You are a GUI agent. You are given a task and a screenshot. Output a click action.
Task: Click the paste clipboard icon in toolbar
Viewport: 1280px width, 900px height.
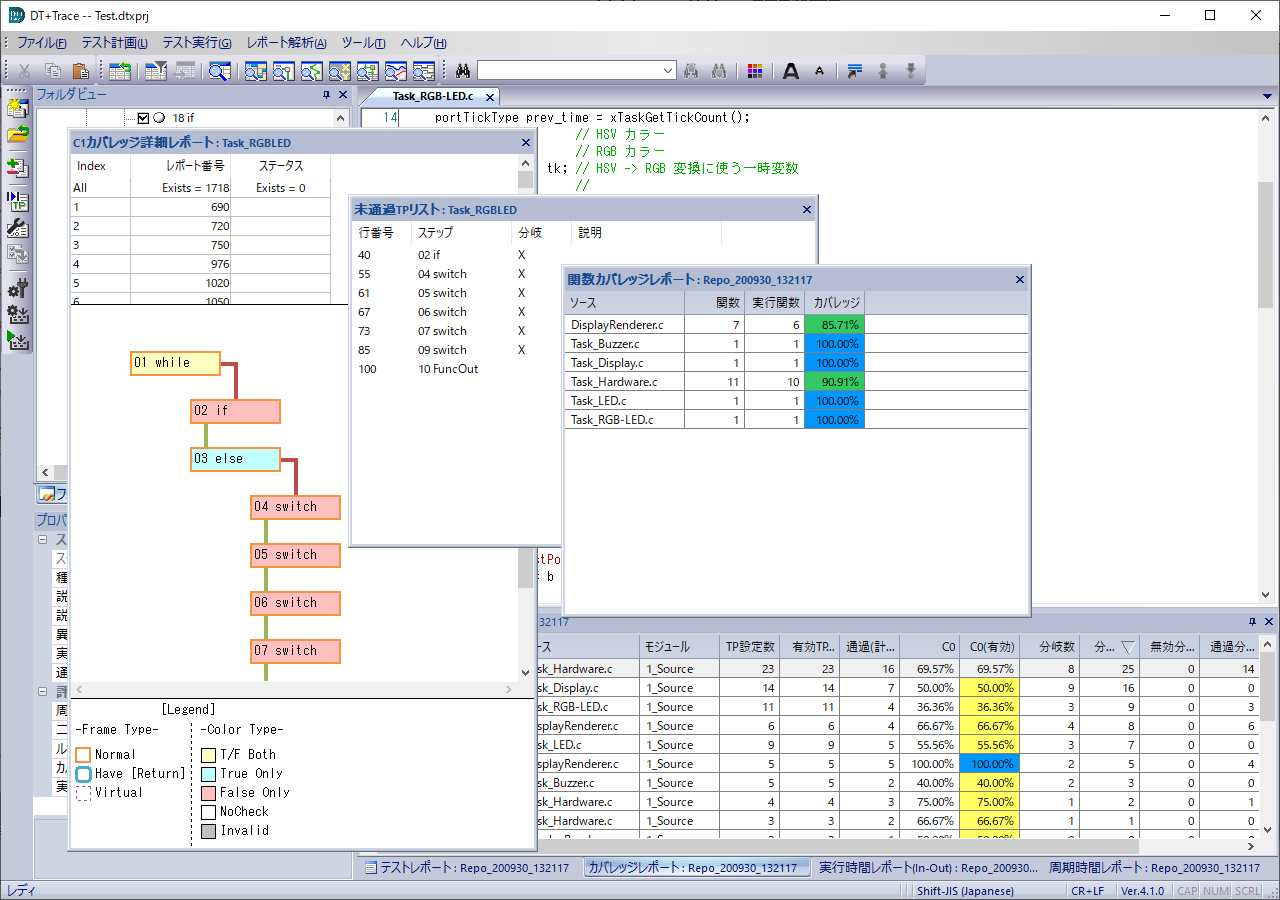click(x=81, y=71)
